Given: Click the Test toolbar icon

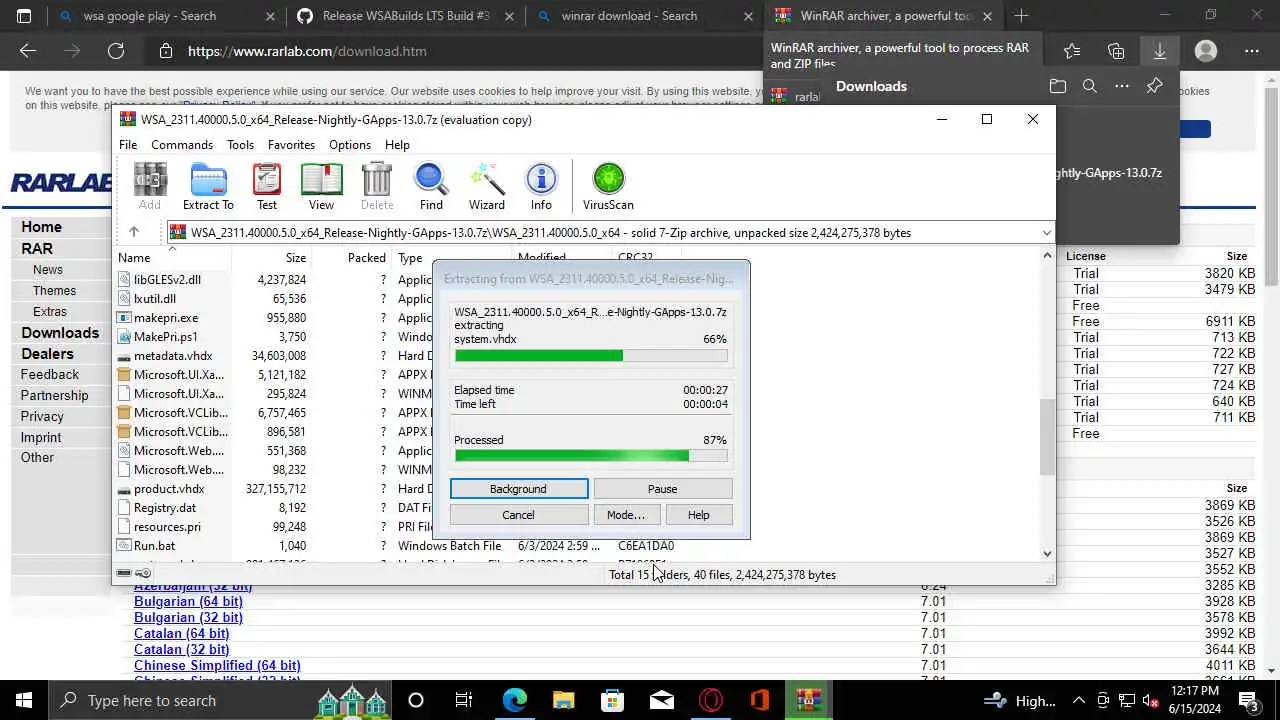Looking at the screenshot, I should pos(267,187).
